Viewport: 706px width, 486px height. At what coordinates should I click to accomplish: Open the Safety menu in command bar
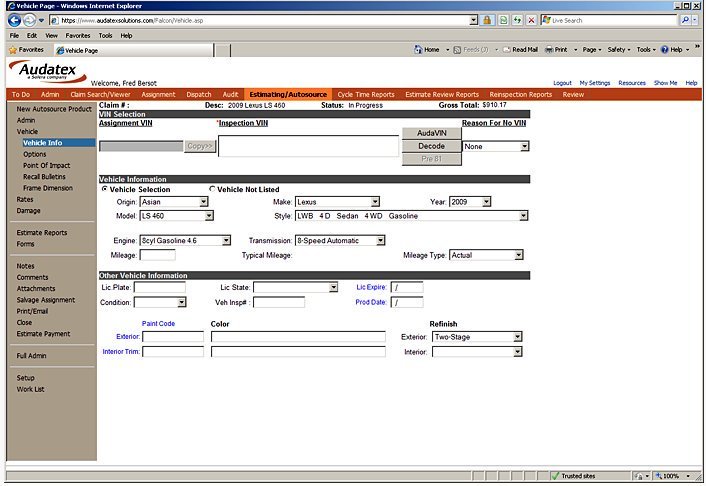coord(619,50)
